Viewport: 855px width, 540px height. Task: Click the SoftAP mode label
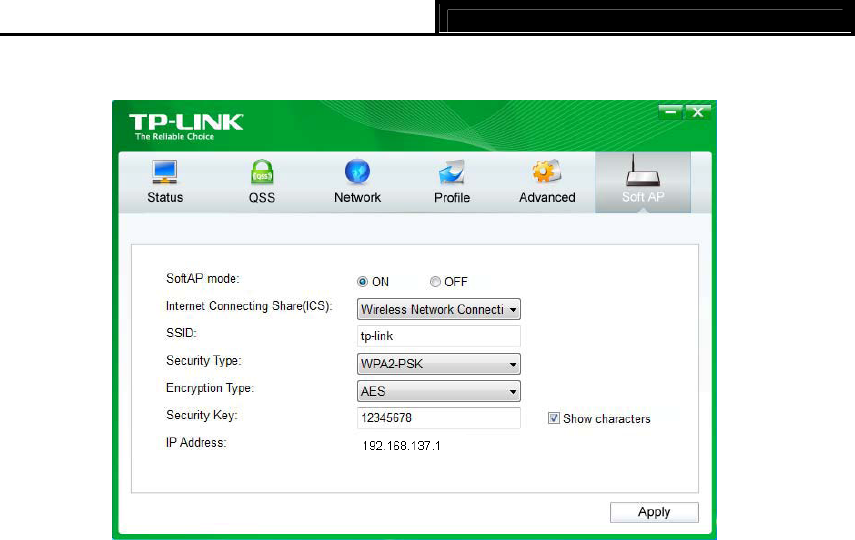click(203, 279)
